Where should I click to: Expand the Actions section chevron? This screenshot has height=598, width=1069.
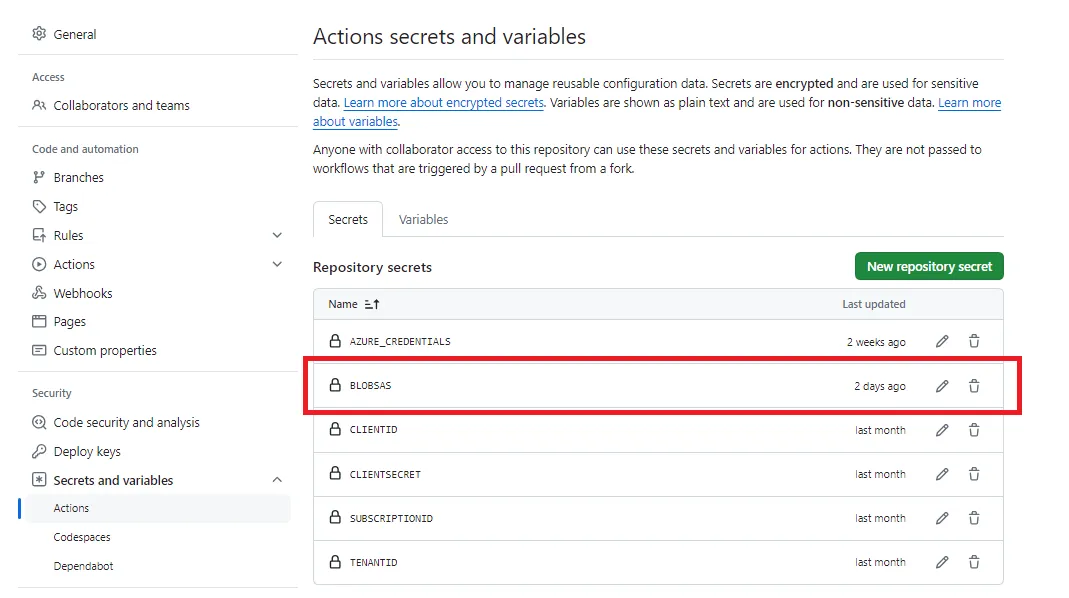click(277, 264)
